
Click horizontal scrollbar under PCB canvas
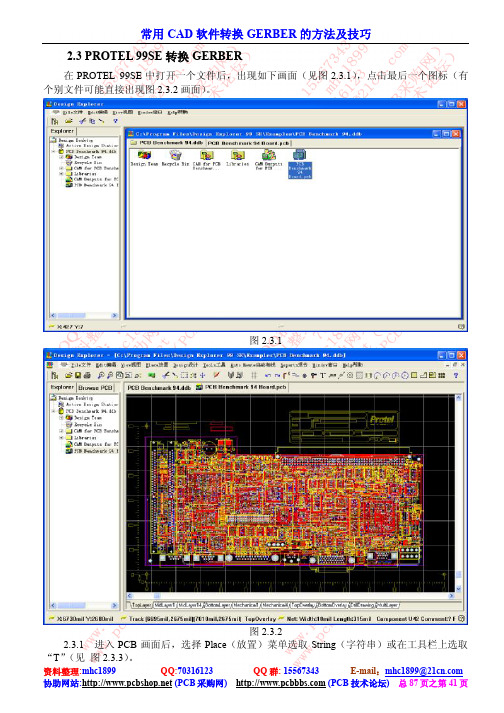[291, 596]
